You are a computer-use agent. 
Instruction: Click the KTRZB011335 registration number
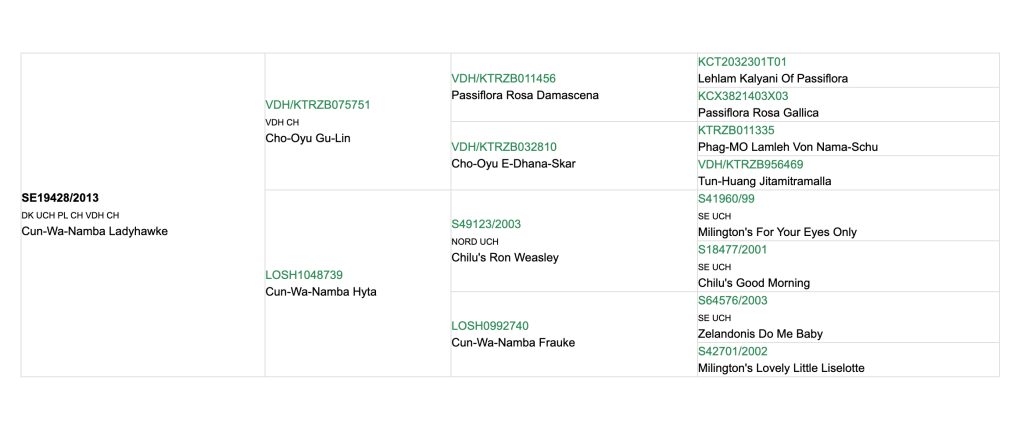(736, 130)
